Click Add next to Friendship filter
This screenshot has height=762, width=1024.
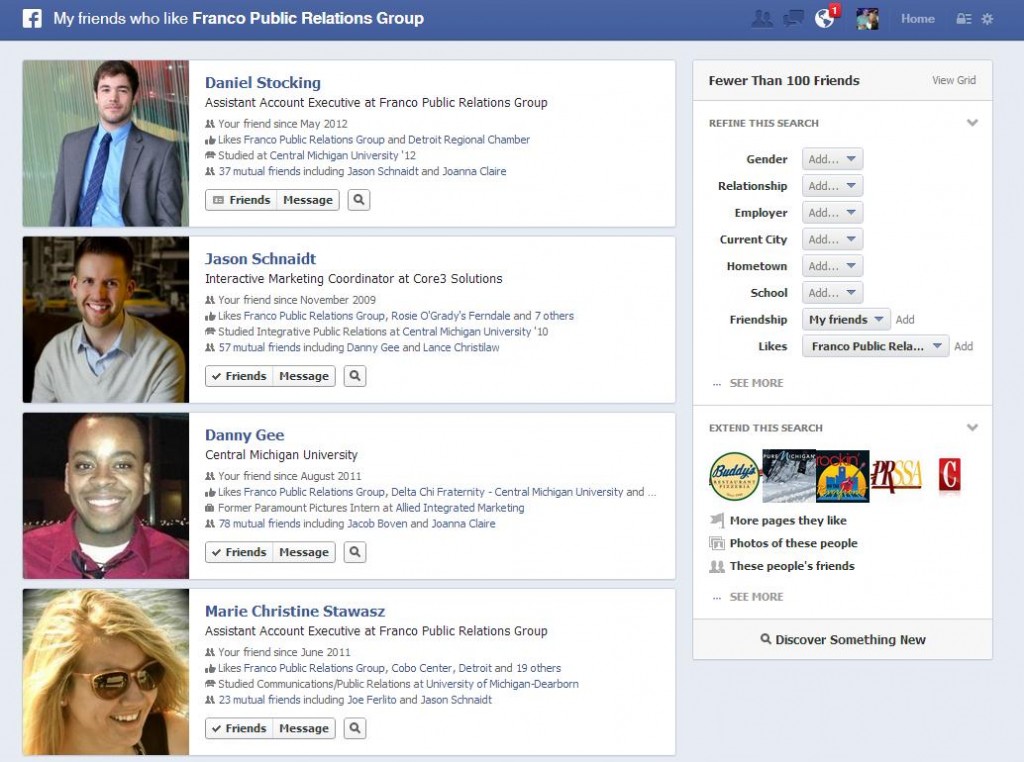905,319
